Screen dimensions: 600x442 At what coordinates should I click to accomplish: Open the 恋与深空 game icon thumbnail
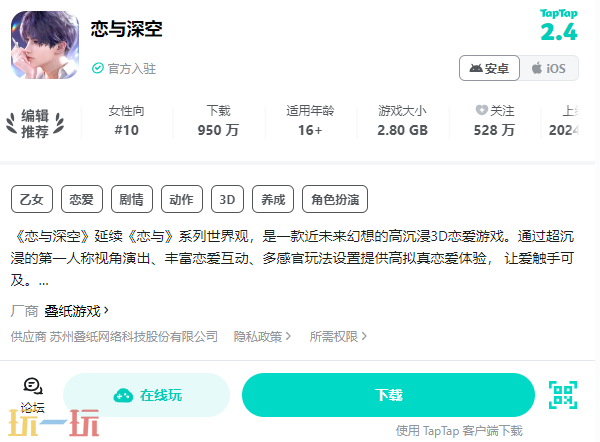(45, 45)
